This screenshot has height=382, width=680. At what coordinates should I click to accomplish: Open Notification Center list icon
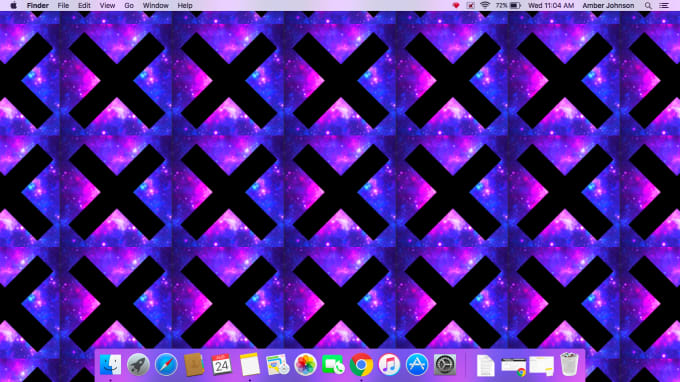click(x=664, y=6)
